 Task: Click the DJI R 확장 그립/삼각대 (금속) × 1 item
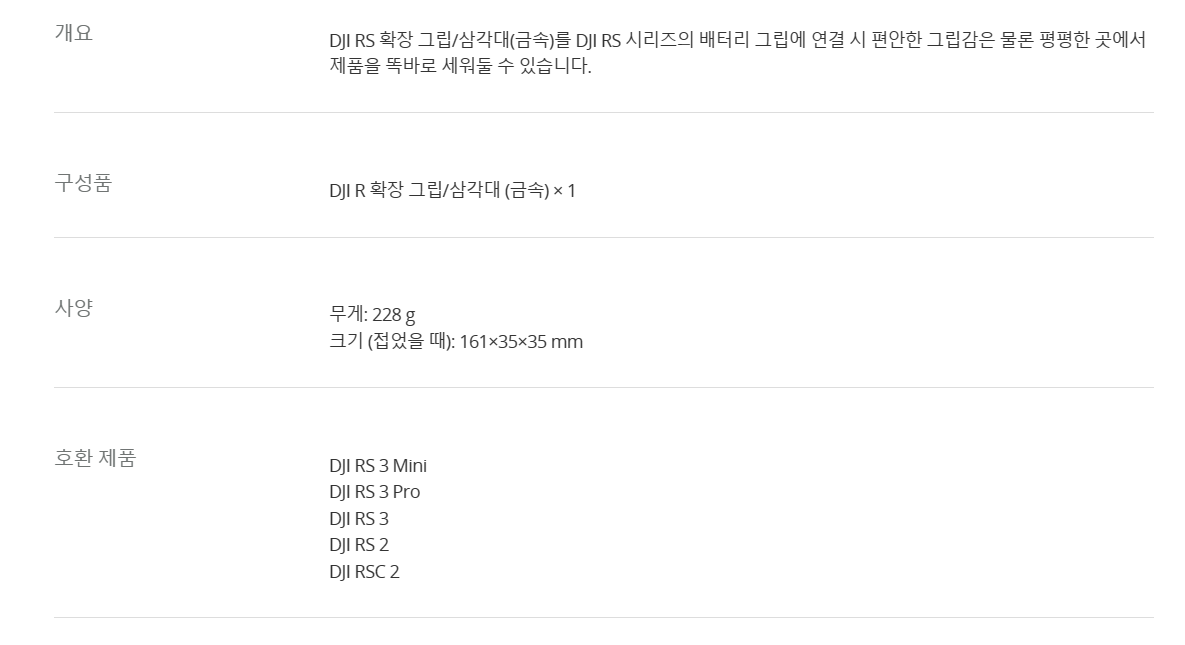[x=453, y=191]
